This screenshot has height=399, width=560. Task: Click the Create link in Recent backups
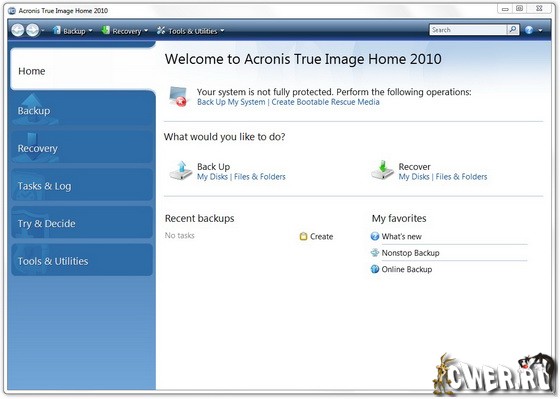[321, 236]
